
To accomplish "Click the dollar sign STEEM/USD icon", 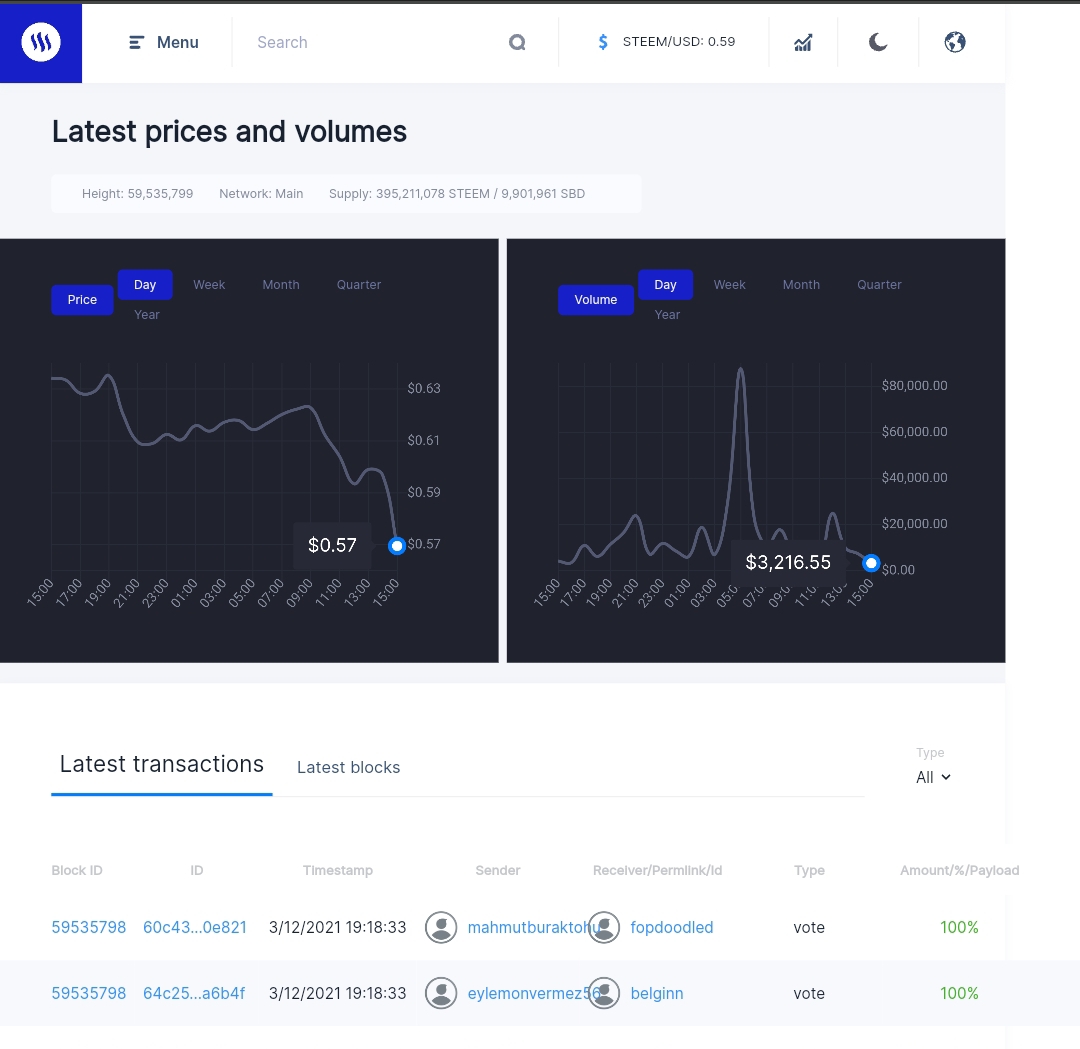I will click(x=603, y=42).
